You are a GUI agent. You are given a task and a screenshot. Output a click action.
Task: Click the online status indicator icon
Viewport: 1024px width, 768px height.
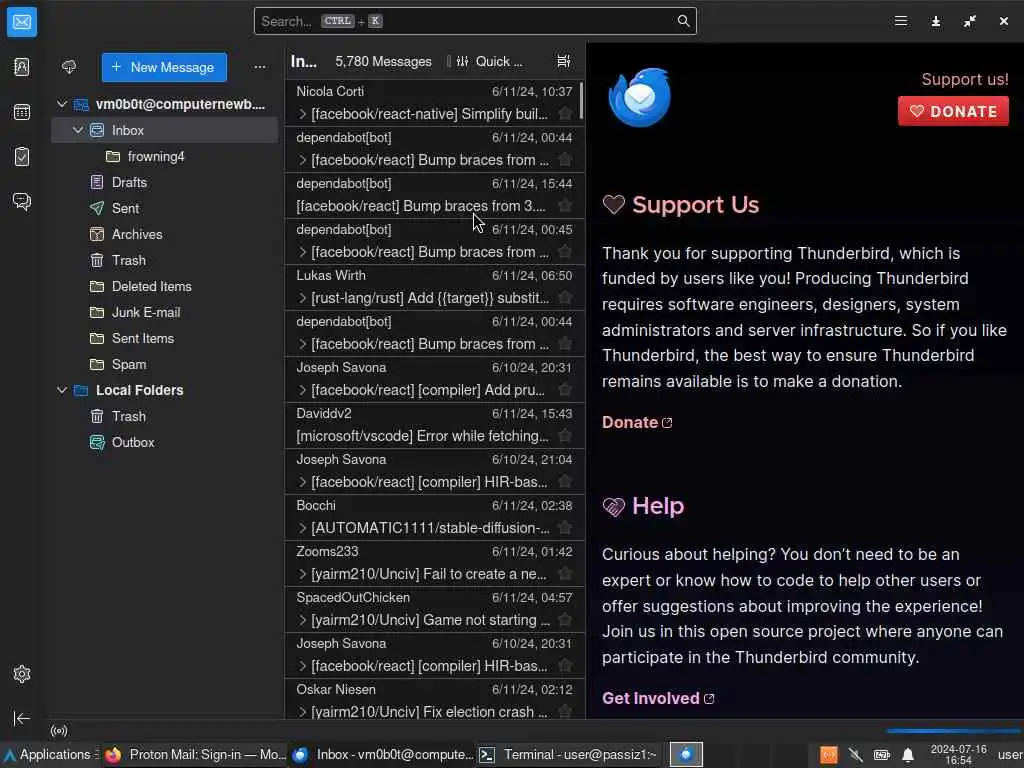point(59,731)
